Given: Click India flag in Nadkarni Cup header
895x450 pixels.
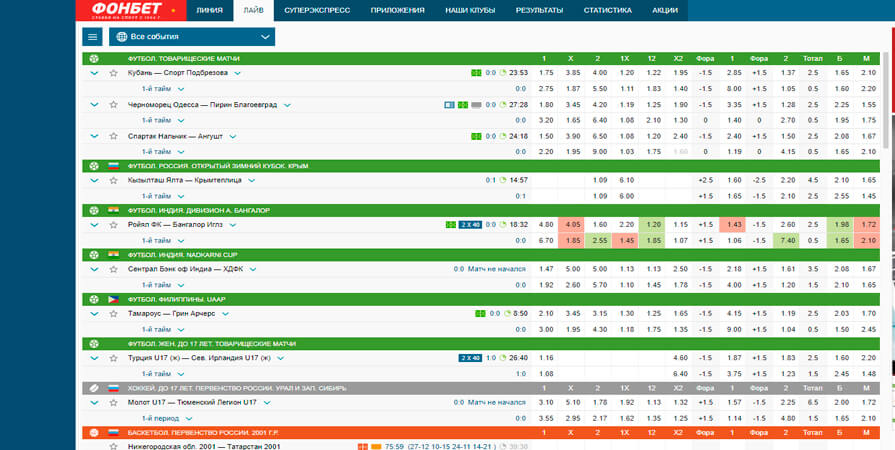Looking at the screenshot, I should tap(114, 255).
